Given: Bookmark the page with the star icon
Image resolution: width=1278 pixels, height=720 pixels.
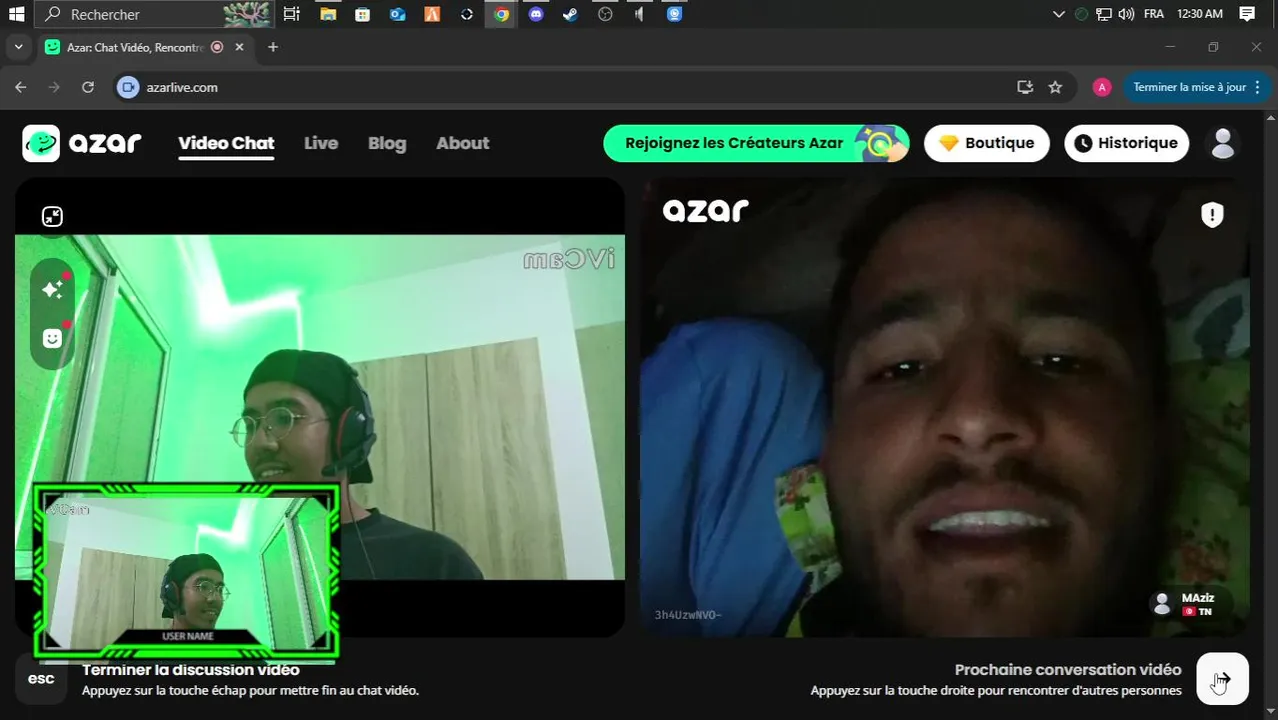Looking at the screenshot, I should [x=1055, y=87].
